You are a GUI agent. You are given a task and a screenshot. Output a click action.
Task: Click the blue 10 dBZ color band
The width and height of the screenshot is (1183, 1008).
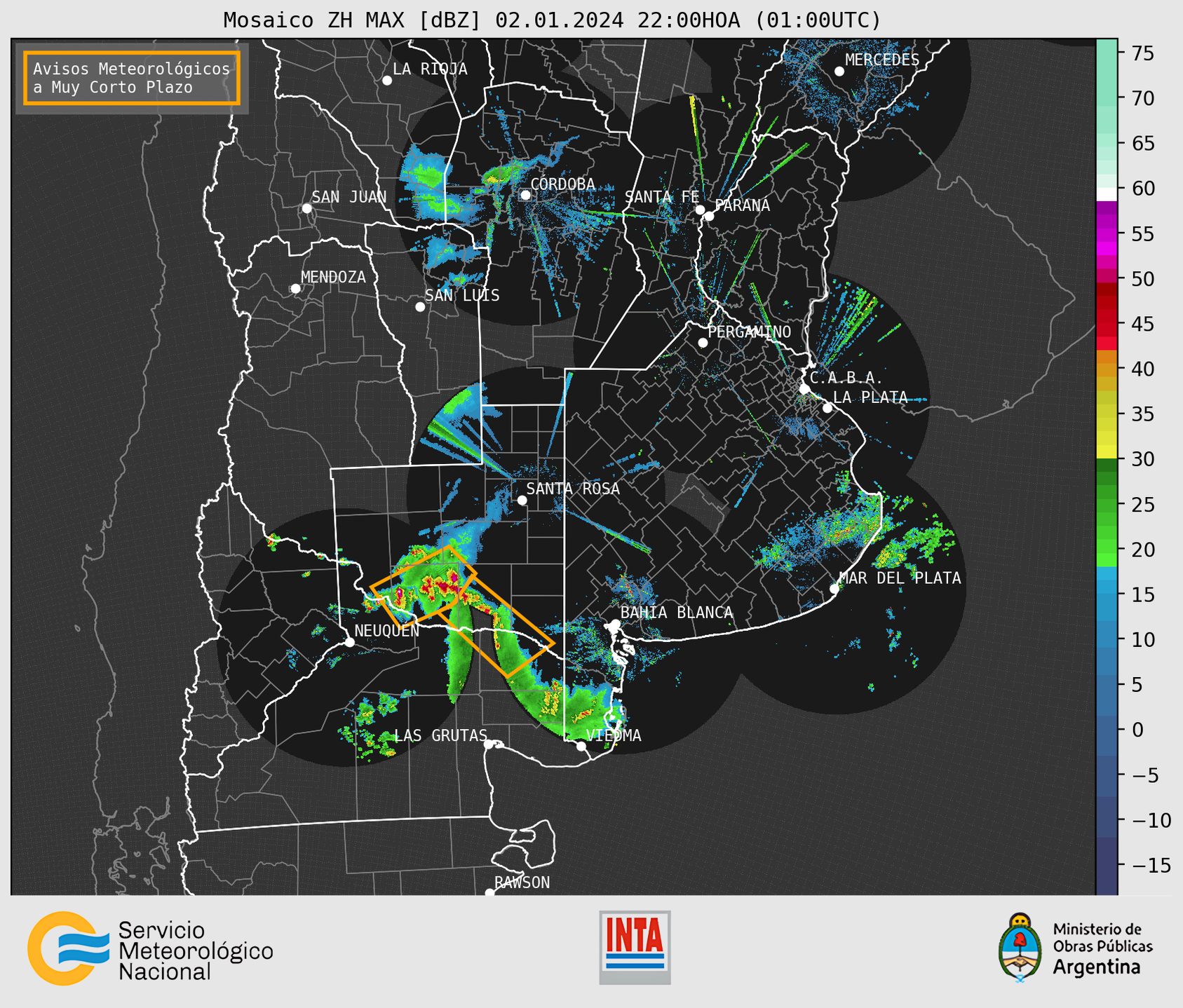(1107, 639)
